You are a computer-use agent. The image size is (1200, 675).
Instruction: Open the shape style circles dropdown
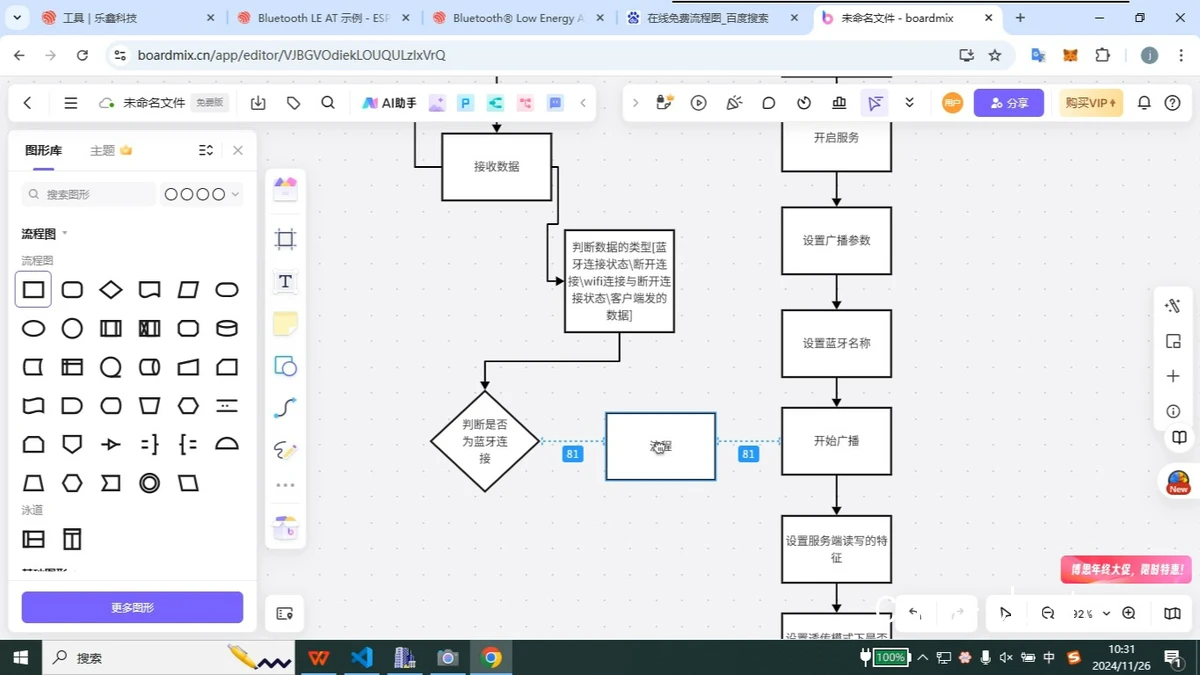(x=202, y=194)
